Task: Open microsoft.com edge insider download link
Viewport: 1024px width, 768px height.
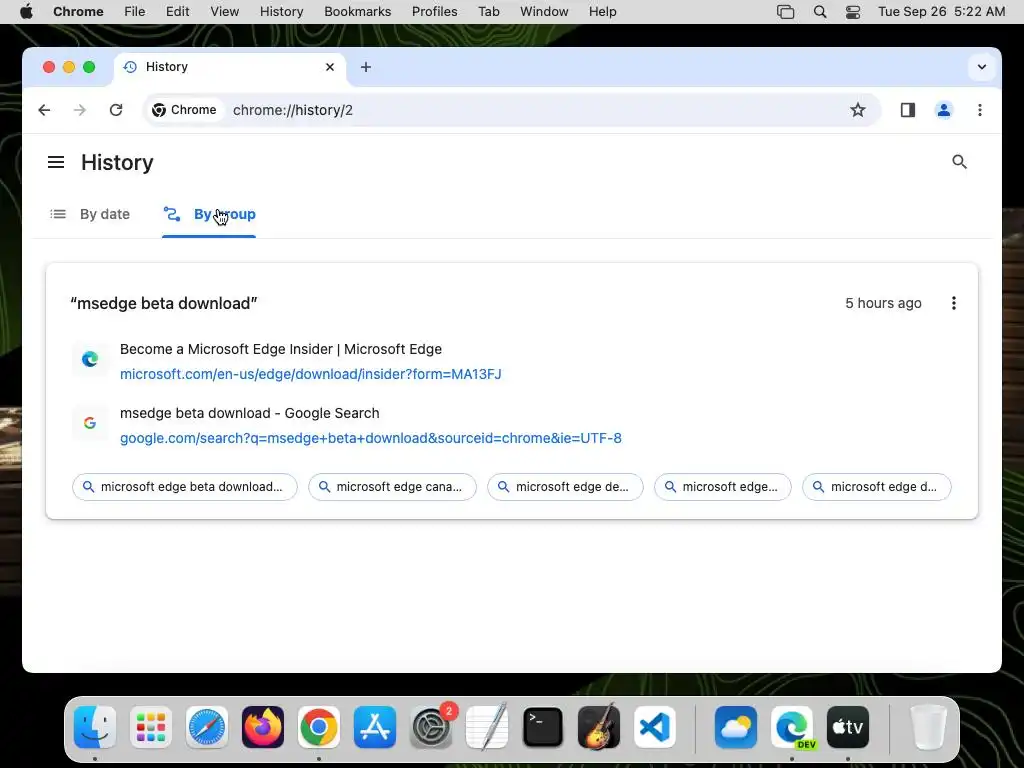Action: coord(311,374)
